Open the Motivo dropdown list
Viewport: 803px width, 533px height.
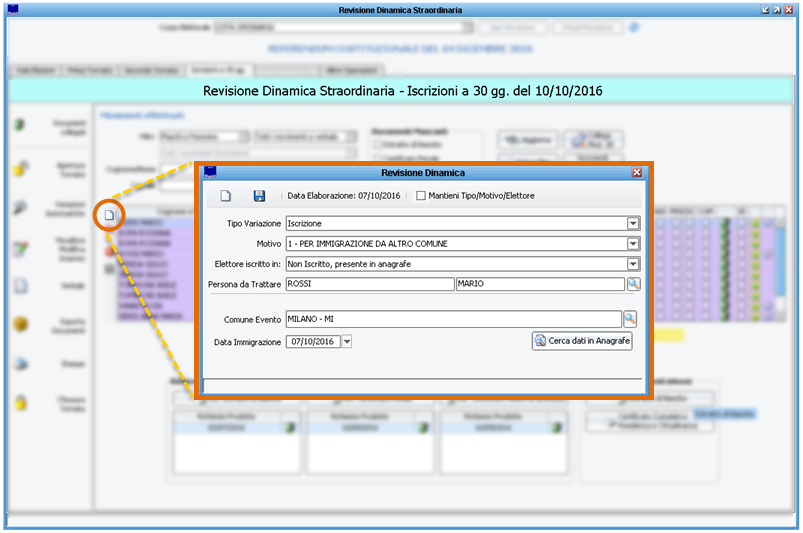click(x=633, y=244)
